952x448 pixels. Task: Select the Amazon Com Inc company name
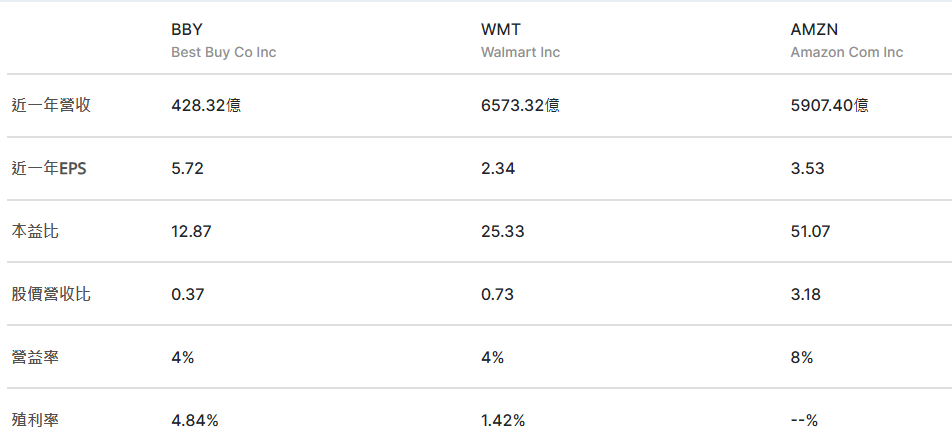pyautogui.click(x=846, y=52)
